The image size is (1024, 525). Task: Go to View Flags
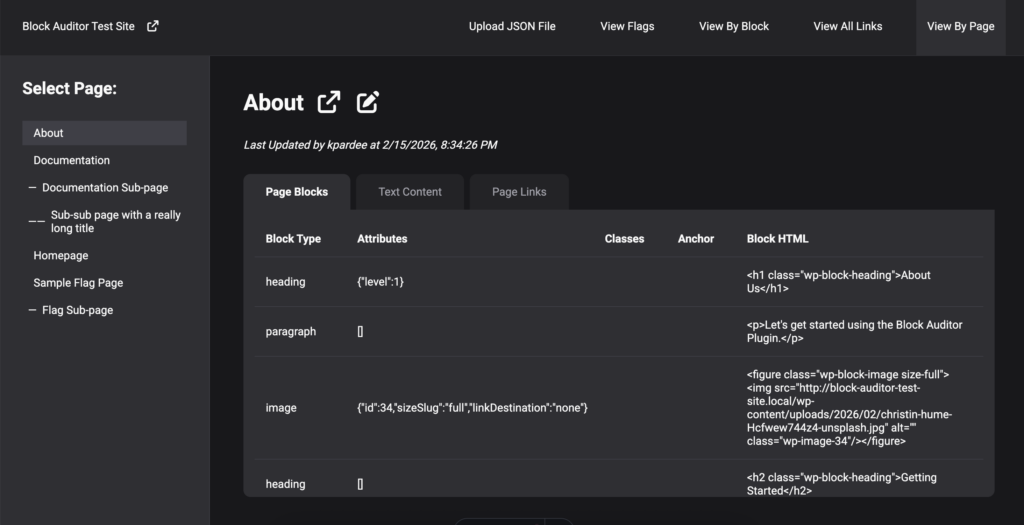627,26
